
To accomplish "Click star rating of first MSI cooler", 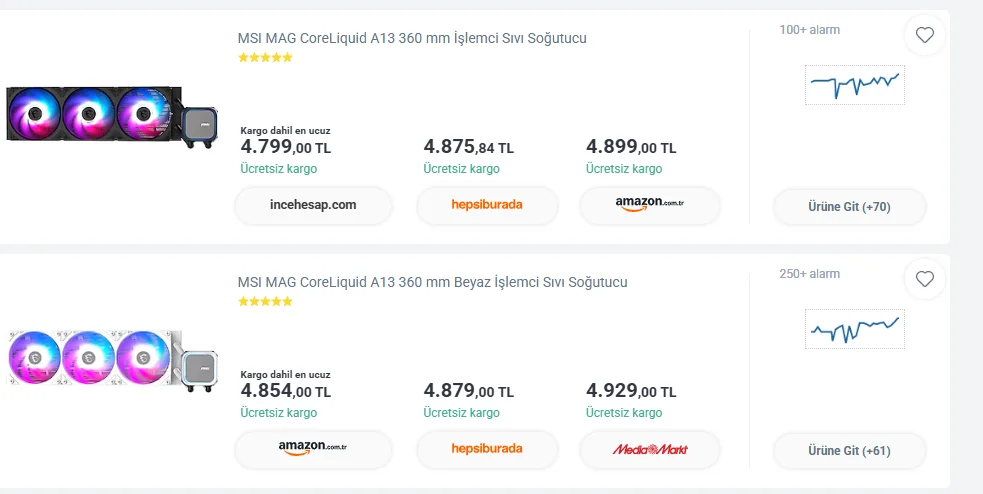I will click(x=265, y=58).
